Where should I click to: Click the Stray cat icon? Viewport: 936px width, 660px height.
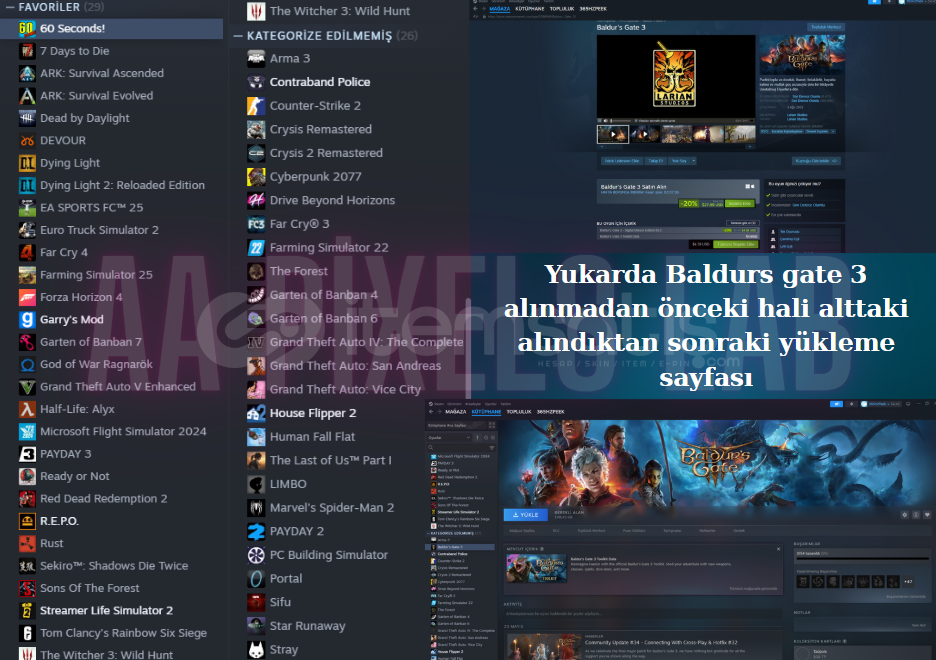pyautogui.click(x=256, y=649)
